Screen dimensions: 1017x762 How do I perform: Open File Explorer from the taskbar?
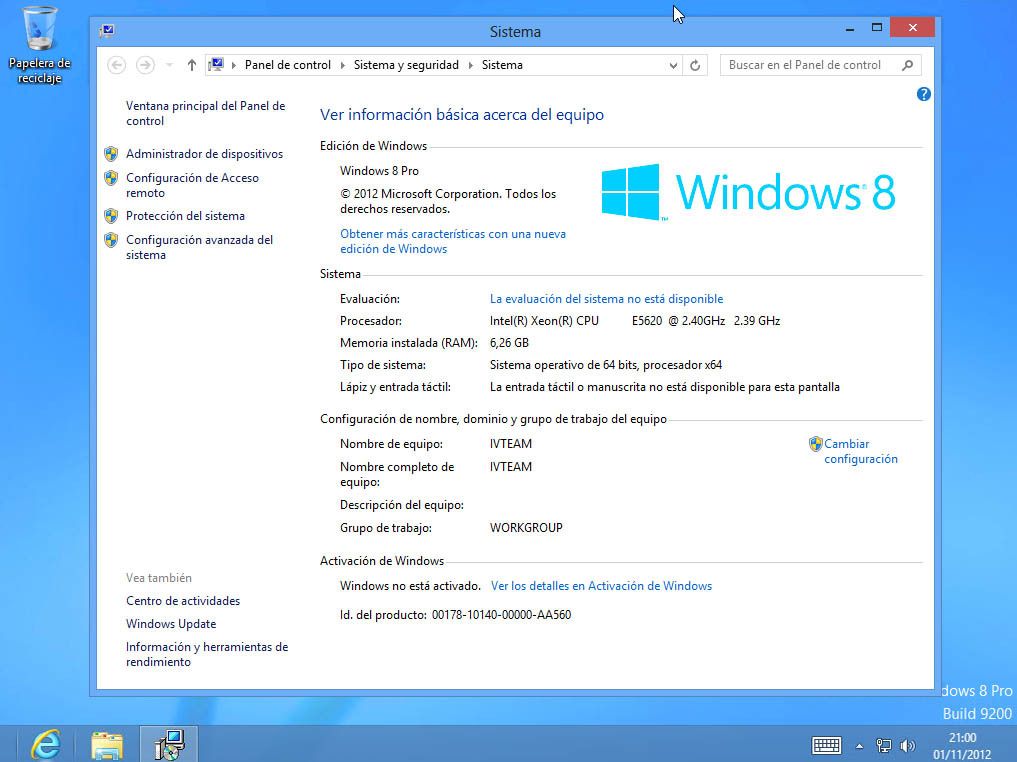tap(107, 745)
